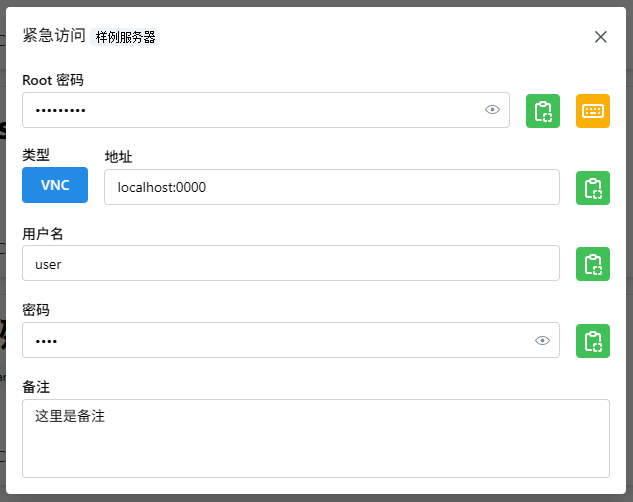Copy the Root password to clipboard
The height and width of the screenshot is (502, 633).
543,110
